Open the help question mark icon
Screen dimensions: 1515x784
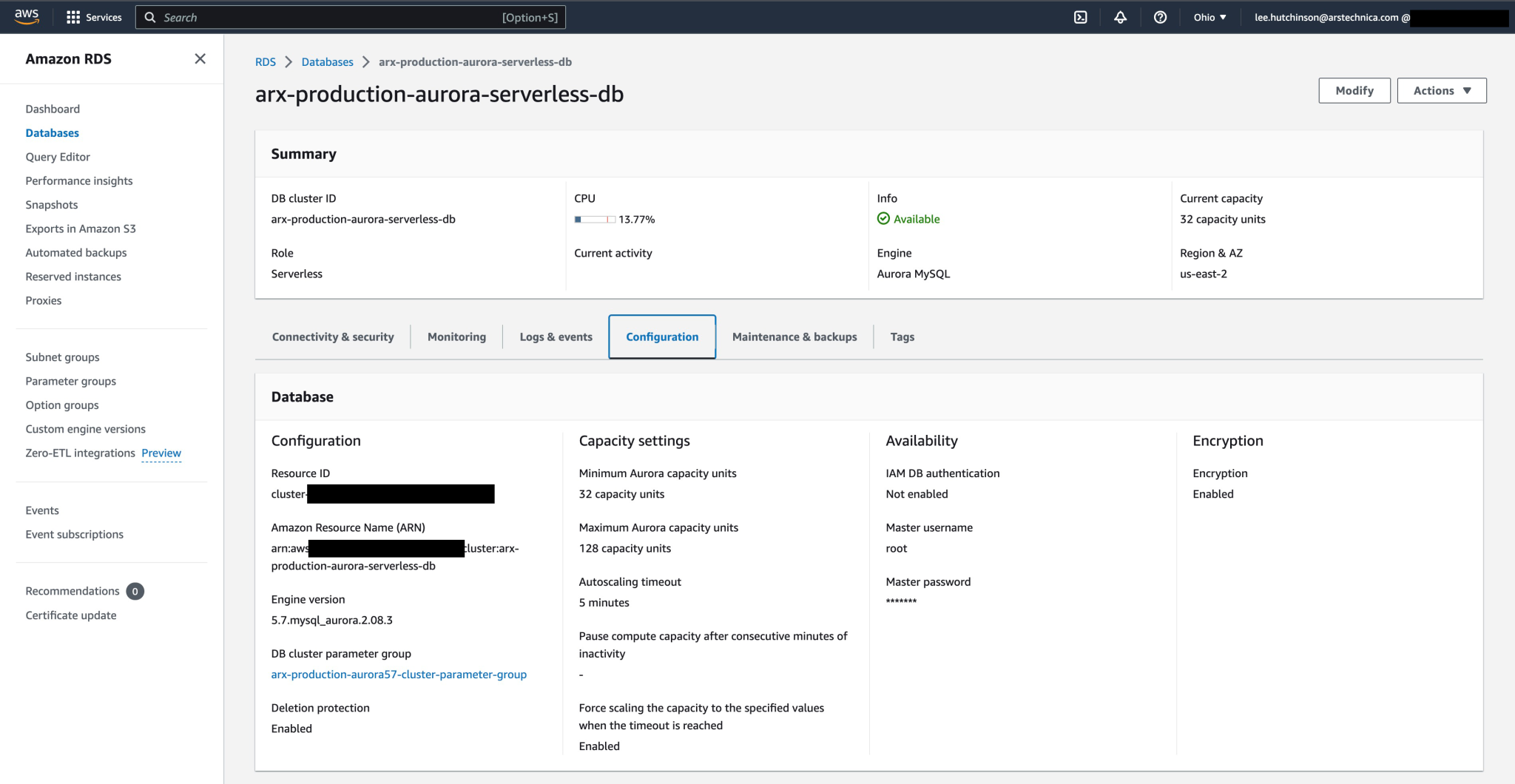point(1160,17)
